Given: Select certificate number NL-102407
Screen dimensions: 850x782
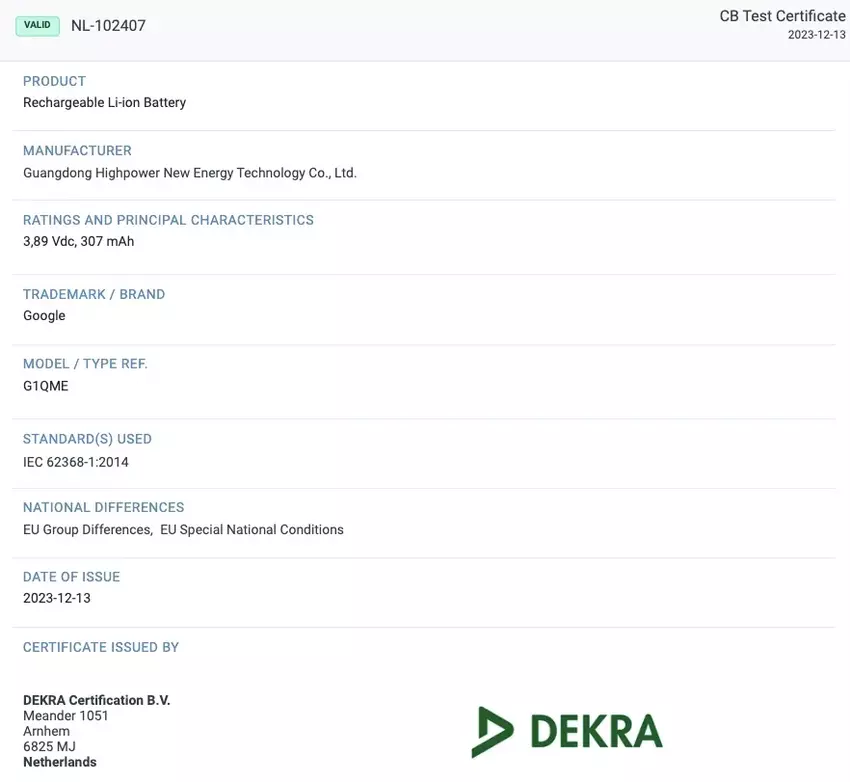Looking at the screenshot, I should click(108, 26).
